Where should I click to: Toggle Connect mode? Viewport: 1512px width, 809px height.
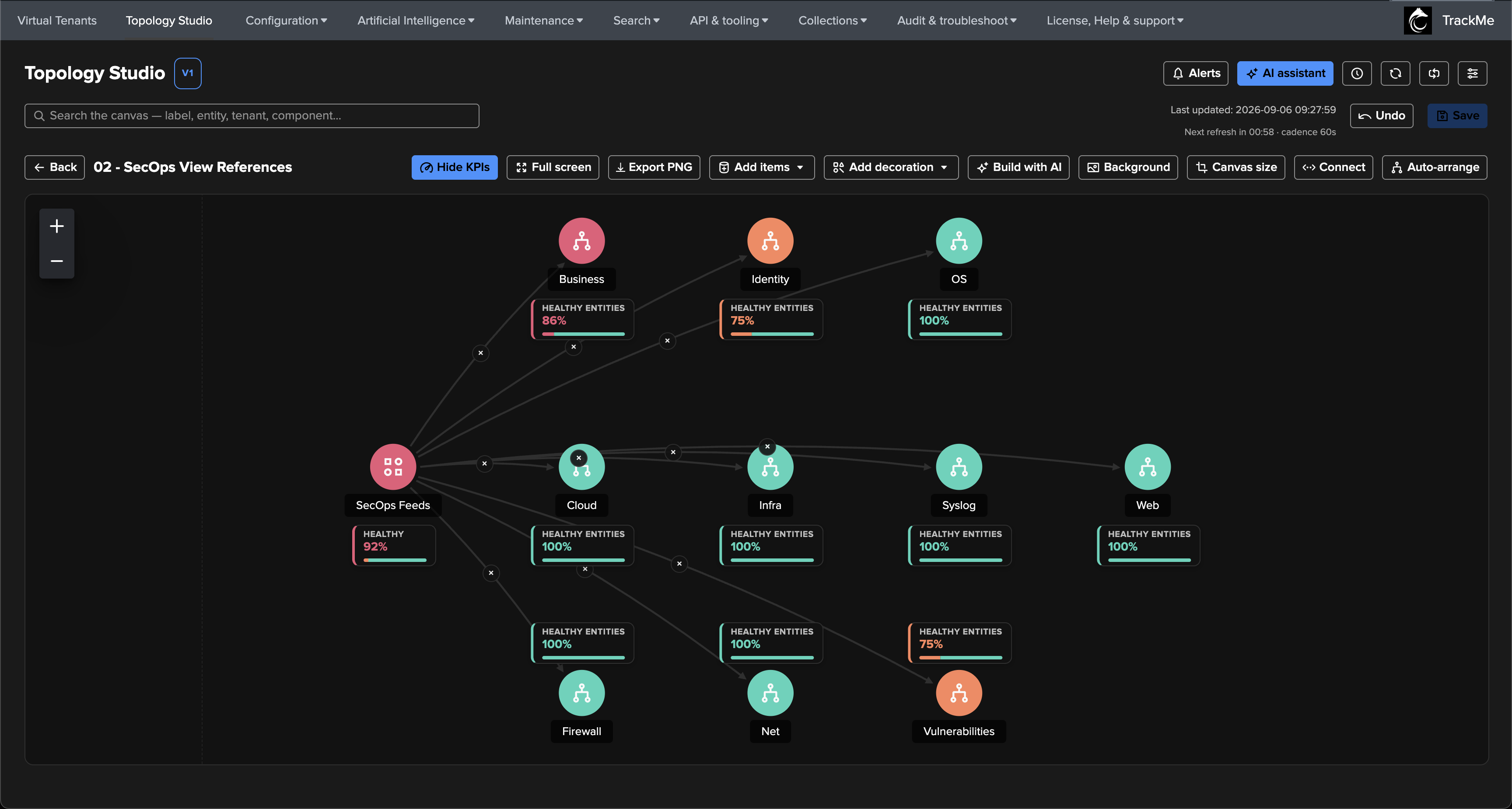(1333, 167)
